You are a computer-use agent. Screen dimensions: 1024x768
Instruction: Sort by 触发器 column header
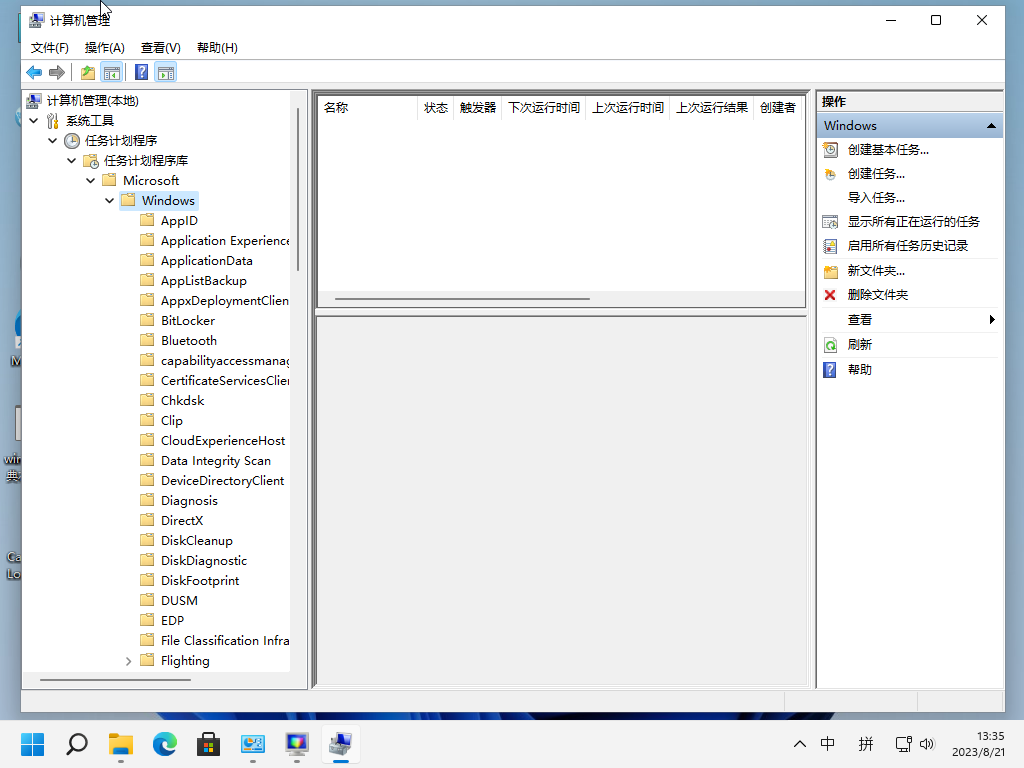click(478, 108)
